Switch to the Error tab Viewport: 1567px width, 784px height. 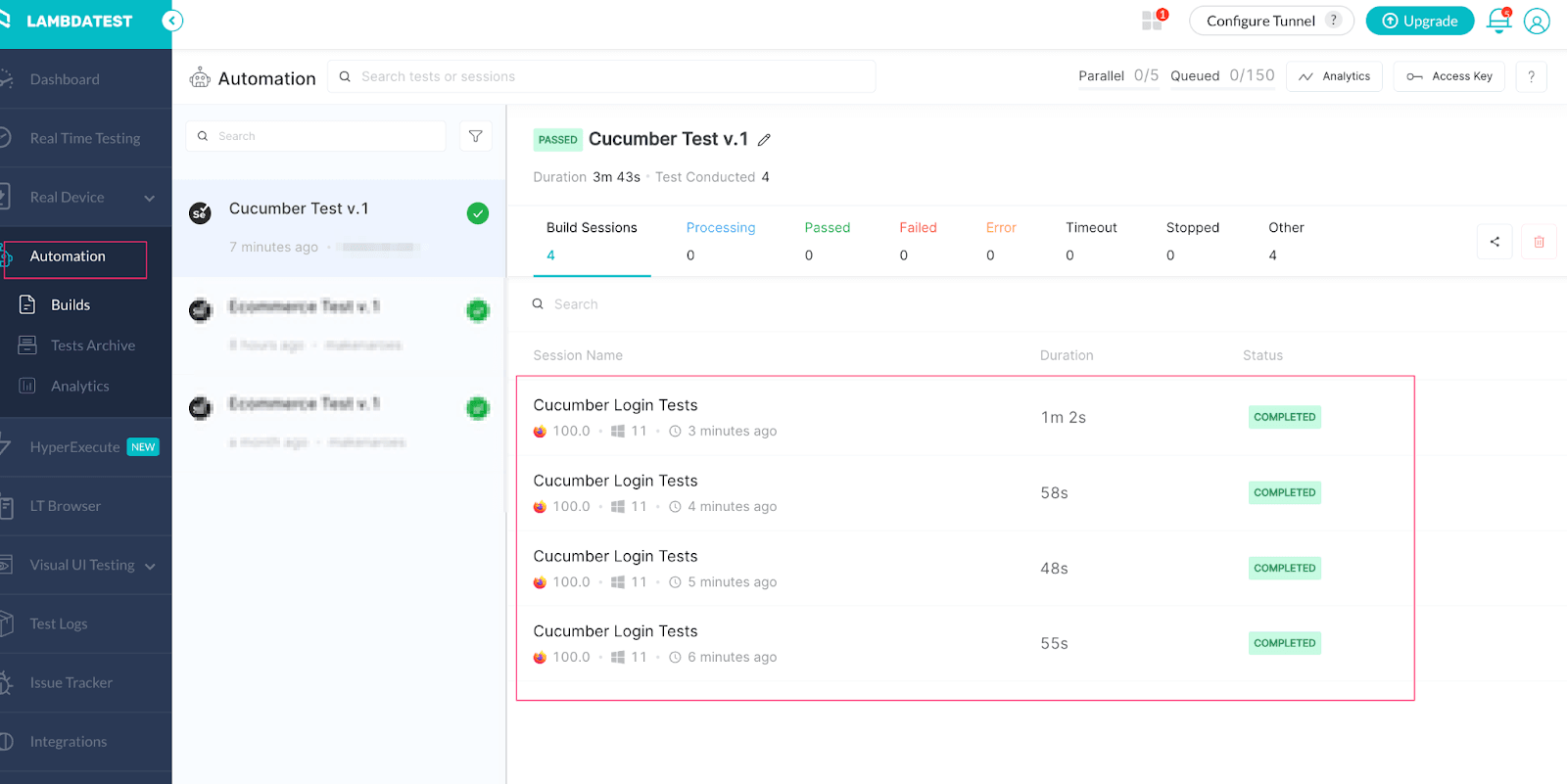1001,241
